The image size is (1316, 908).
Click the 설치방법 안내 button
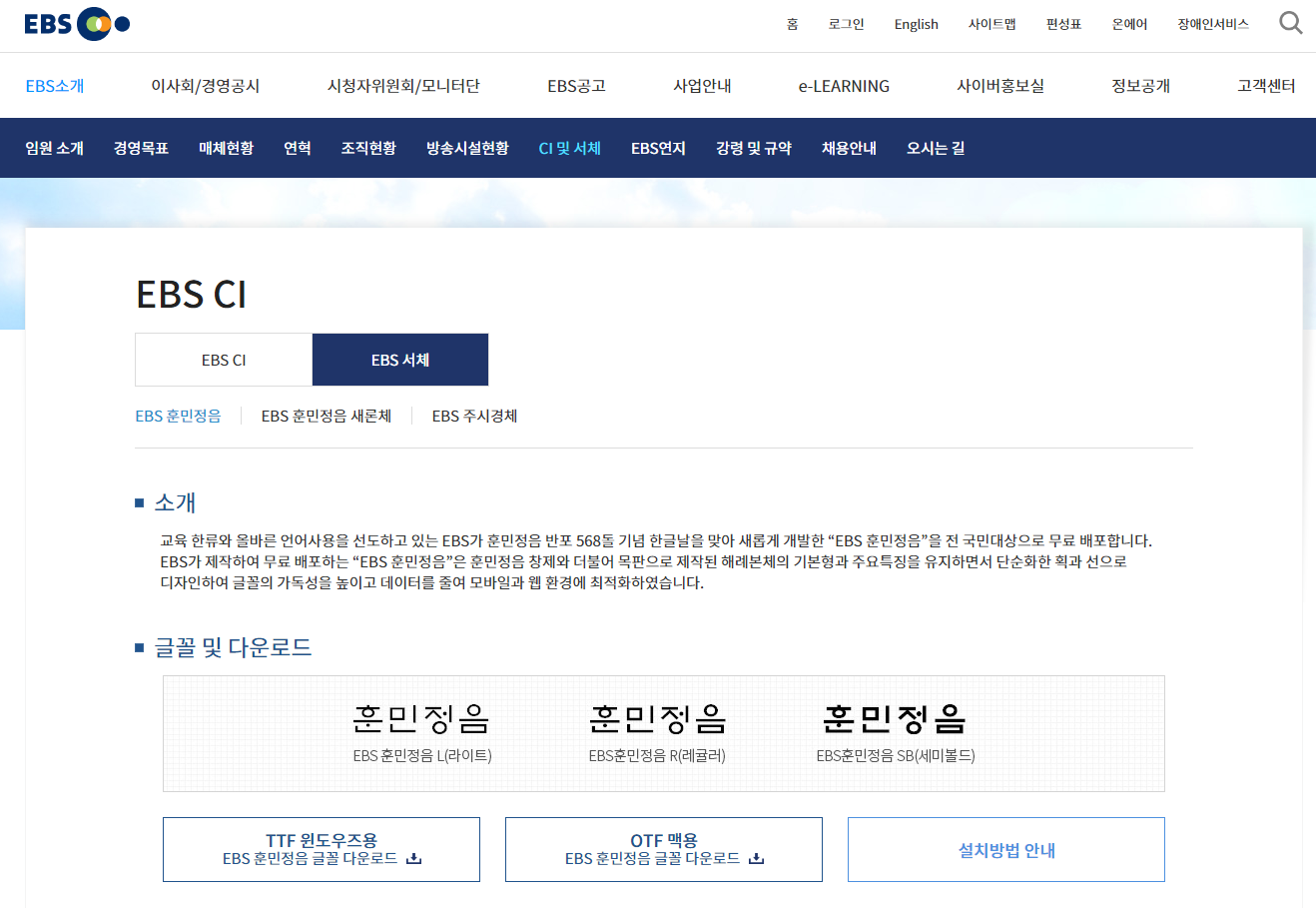tap(1005, 849)
